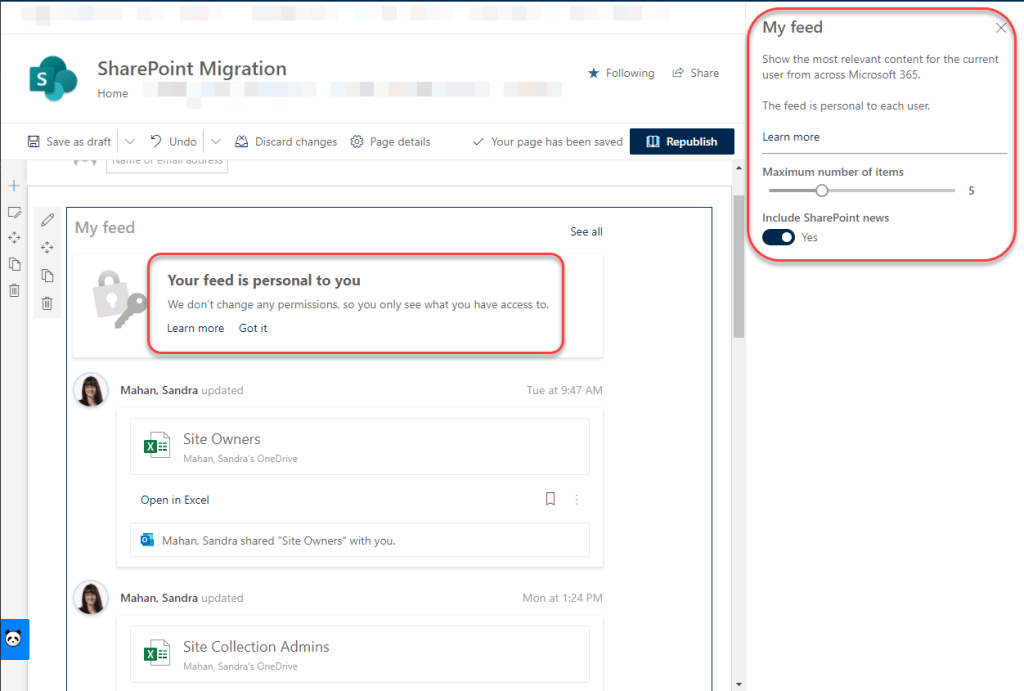Open more options for the Site Owners item

point(577,500)
